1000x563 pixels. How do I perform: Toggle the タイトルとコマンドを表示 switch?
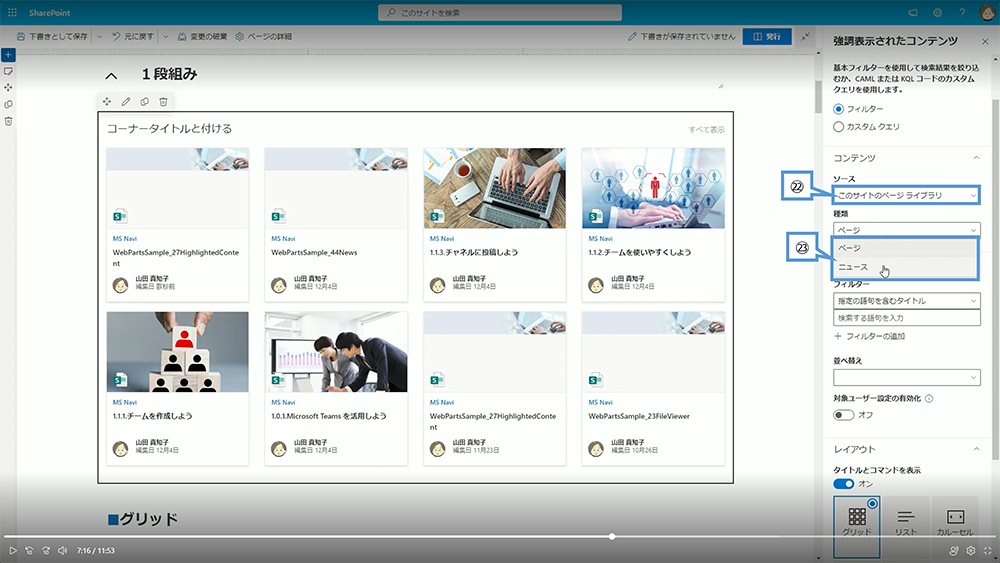tap(844, 484)
